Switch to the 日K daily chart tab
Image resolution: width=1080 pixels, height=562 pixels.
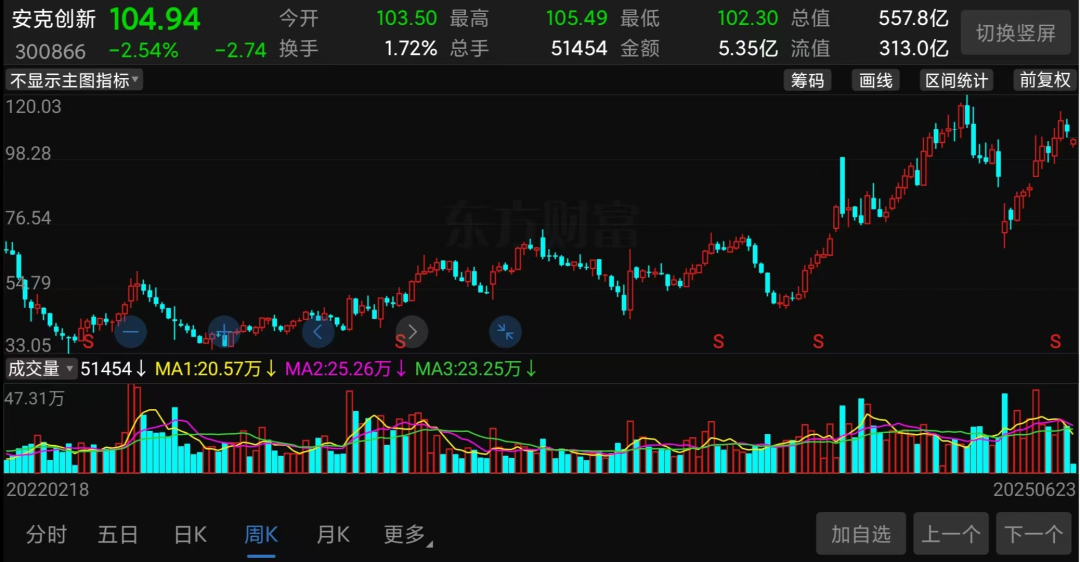tap(190, 535)
